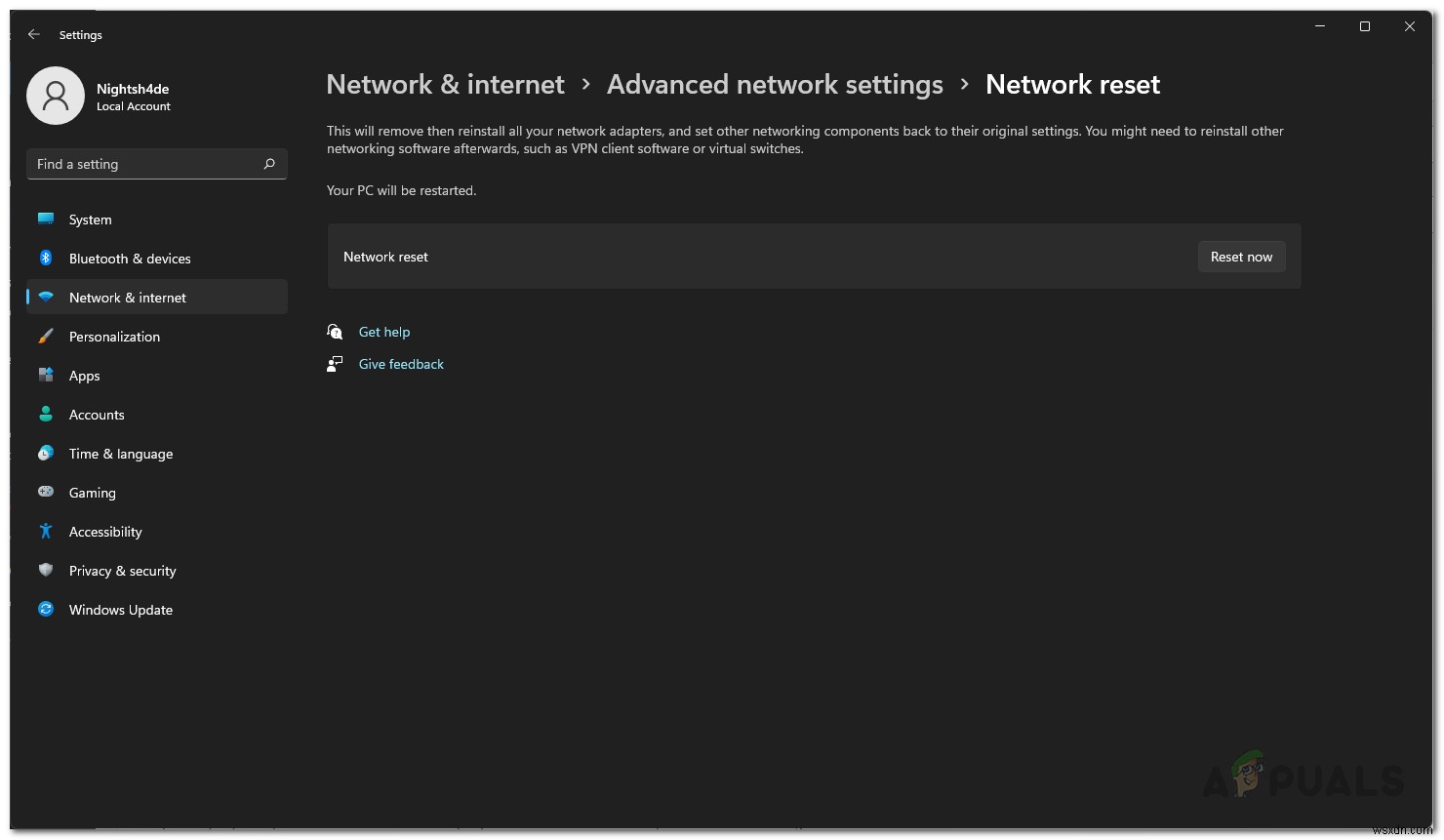Open Accounts settings from sidebar
Image resolution: width=1444 pixels, height=840 pixels.
point(46,414)
